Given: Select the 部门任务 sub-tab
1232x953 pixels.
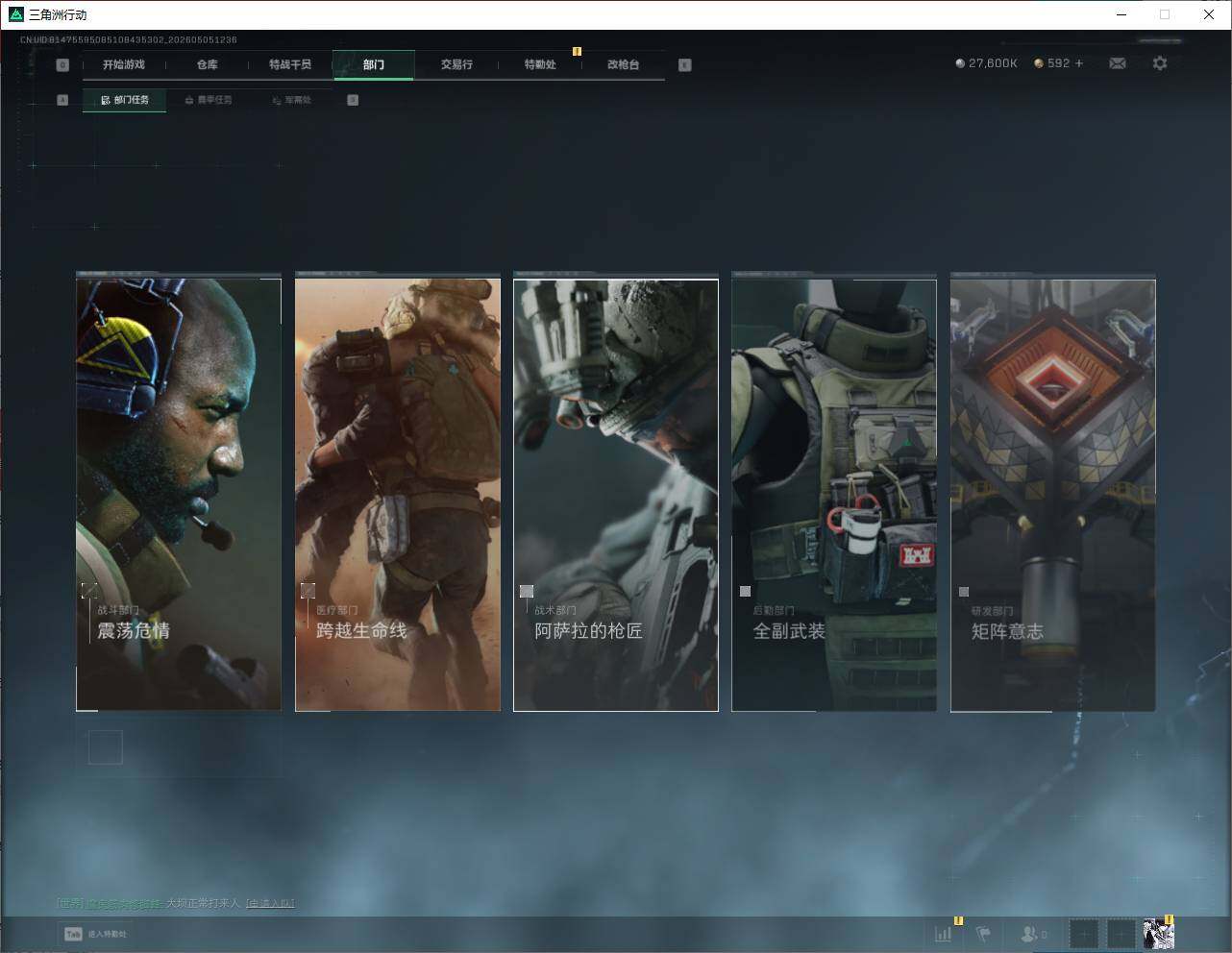Looking at the screenshot, I should click(125, 100).
